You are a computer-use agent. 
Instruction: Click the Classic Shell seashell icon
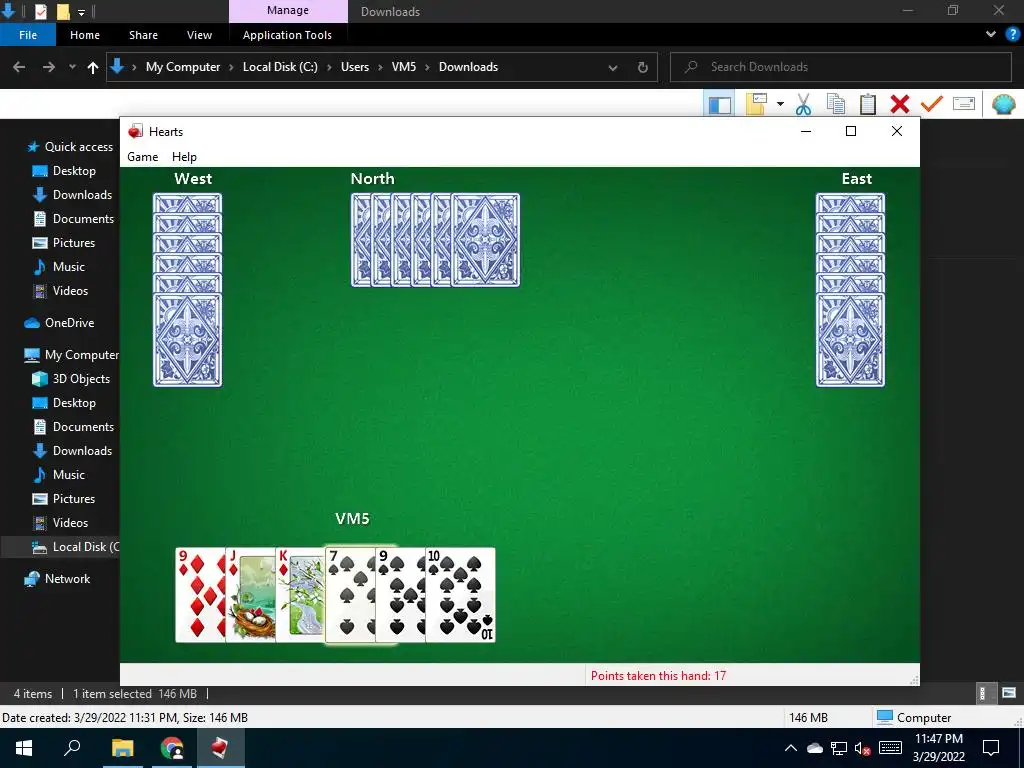(x=1004, y=104)
